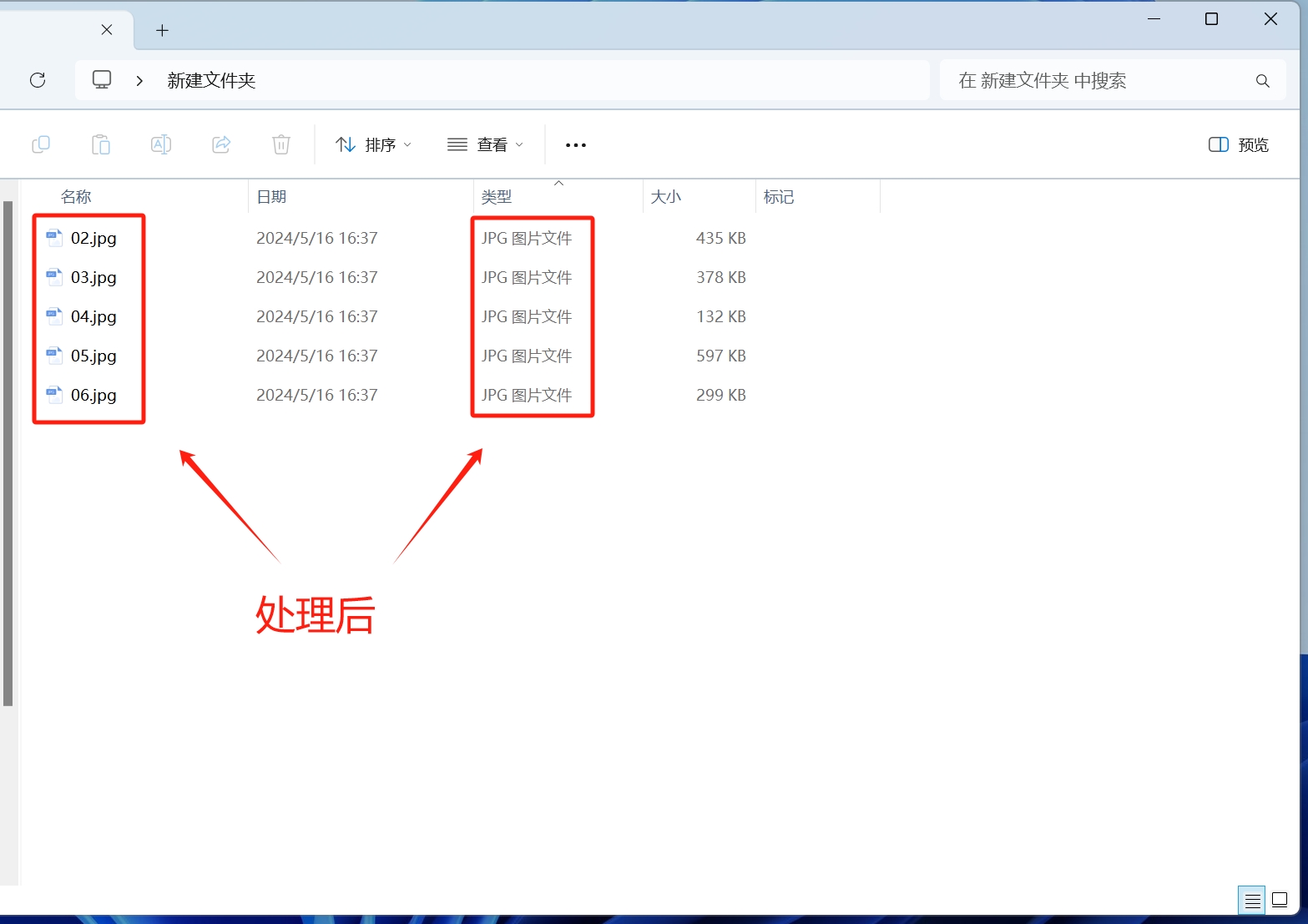Select the file 05.jpg
The image size is (1308, 924).
[x=93, y=356]
